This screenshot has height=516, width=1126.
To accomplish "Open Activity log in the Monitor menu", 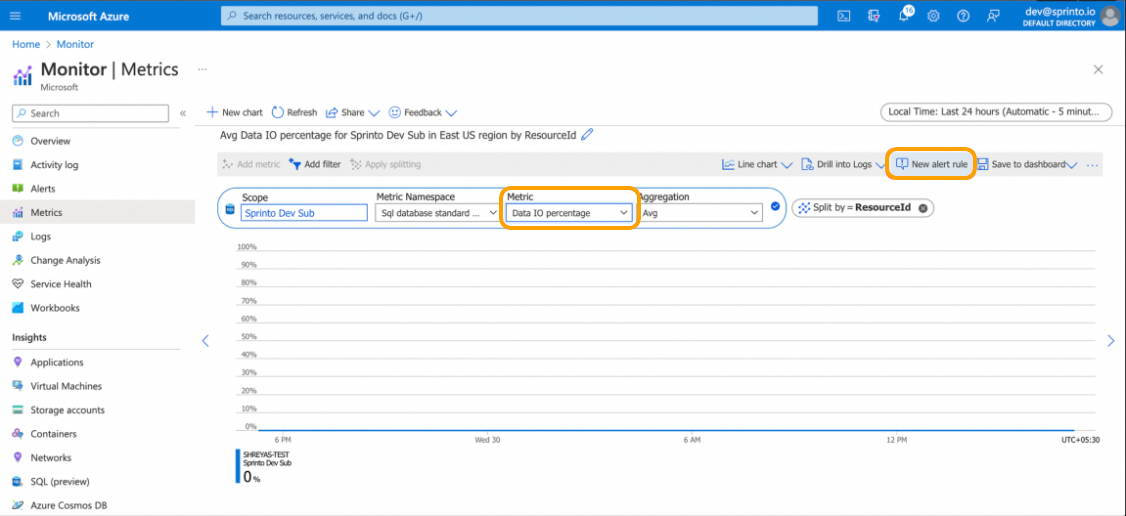I will click(55, 165).
